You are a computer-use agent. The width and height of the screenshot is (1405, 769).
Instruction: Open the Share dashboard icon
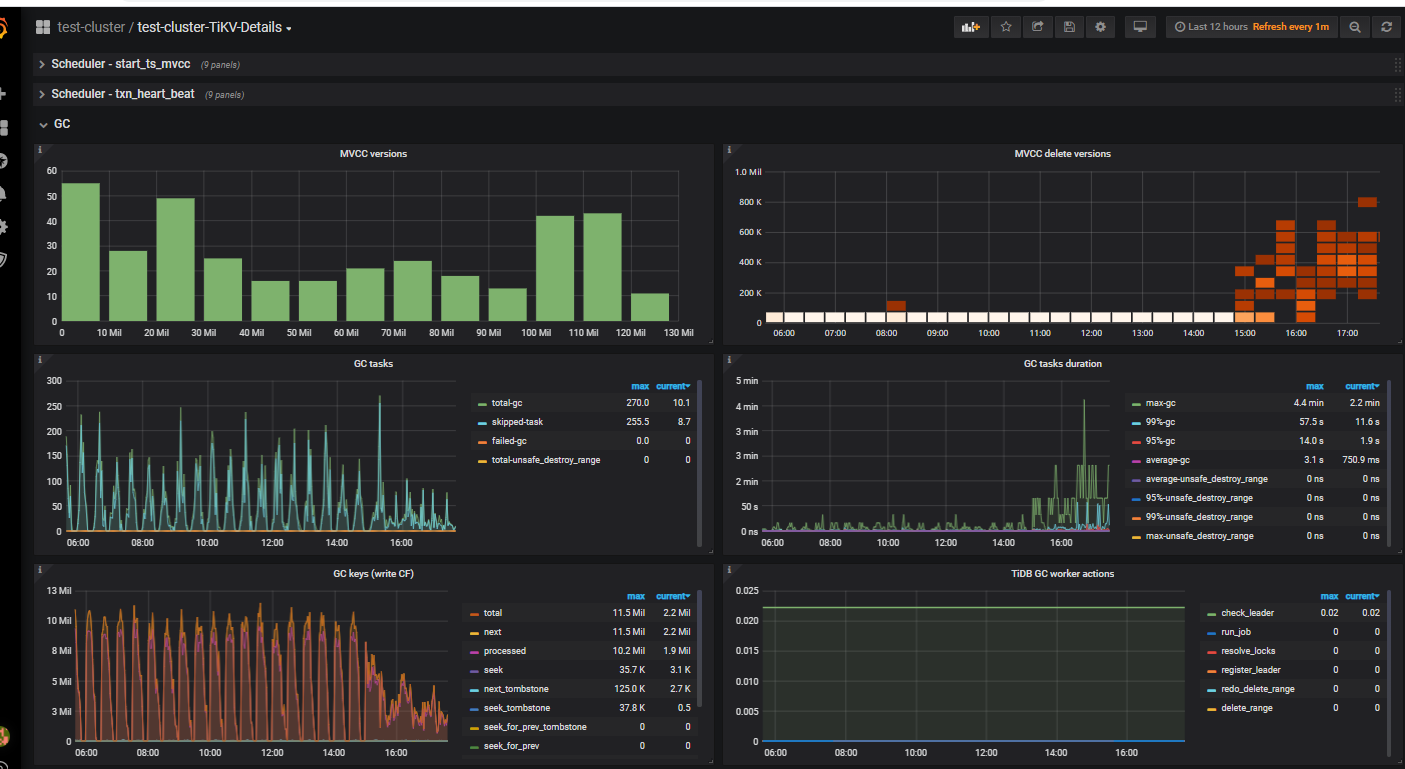(1038, 27)
